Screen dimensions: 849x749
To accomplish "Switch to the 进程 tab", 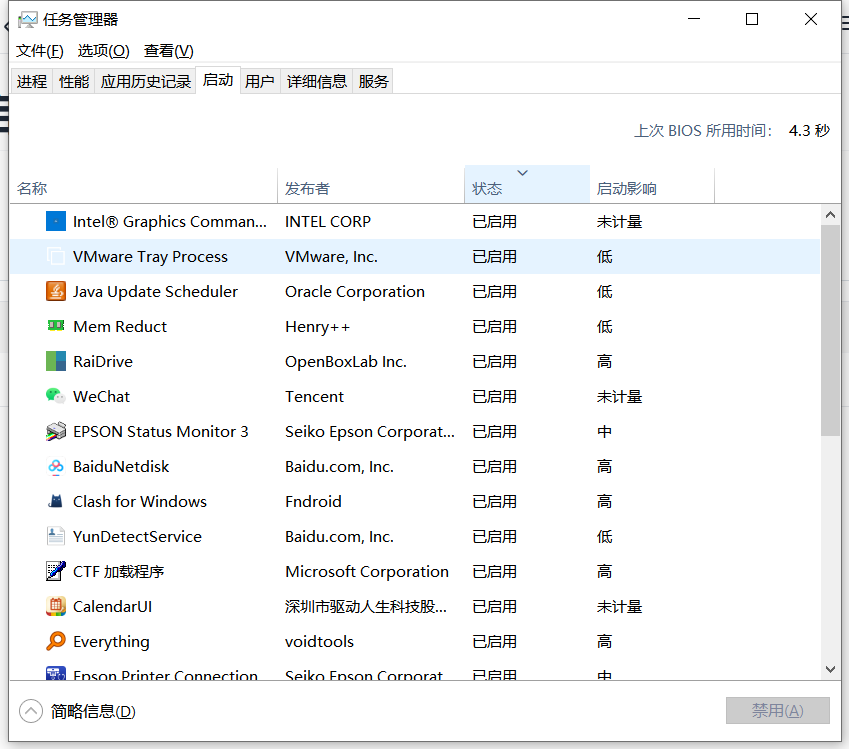I will tap(32, 81).
